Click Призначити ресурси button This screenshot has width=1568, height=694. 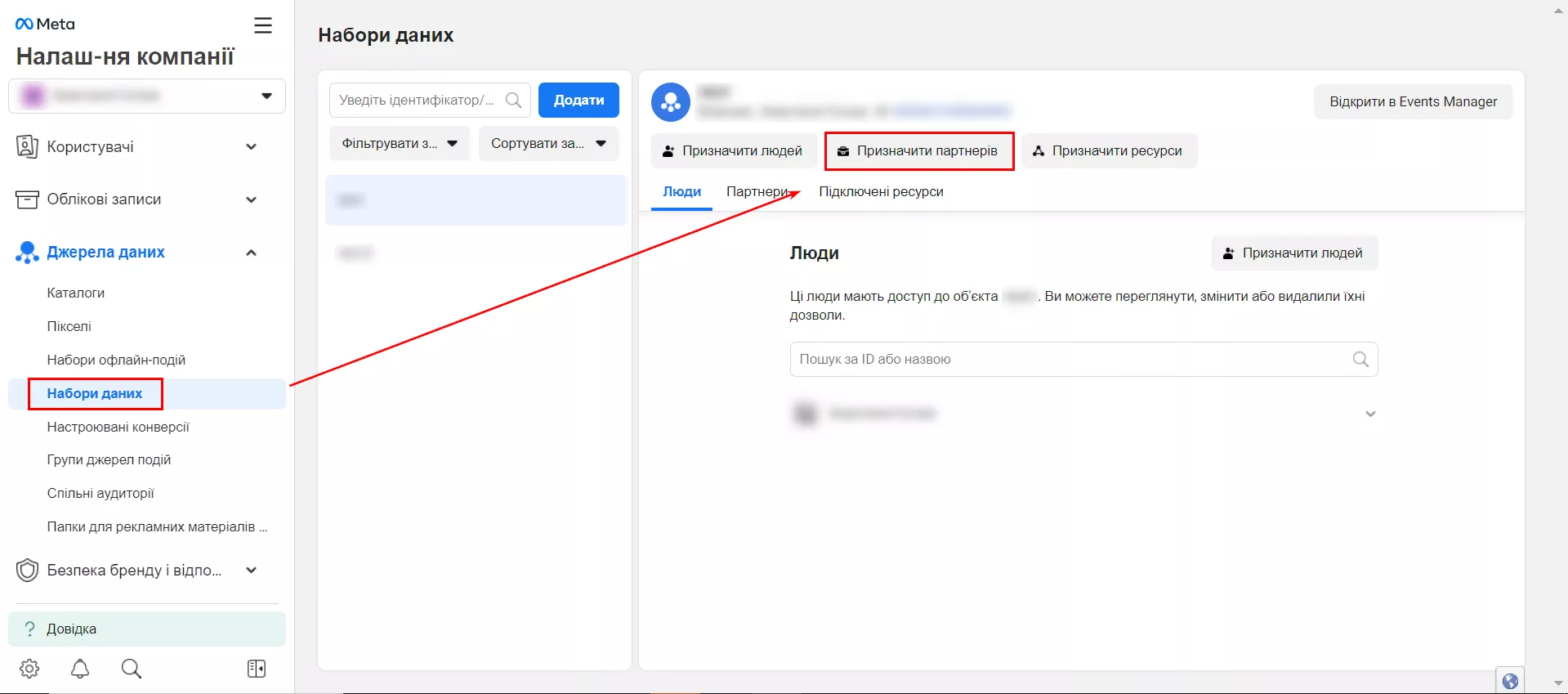[1109, 150]
